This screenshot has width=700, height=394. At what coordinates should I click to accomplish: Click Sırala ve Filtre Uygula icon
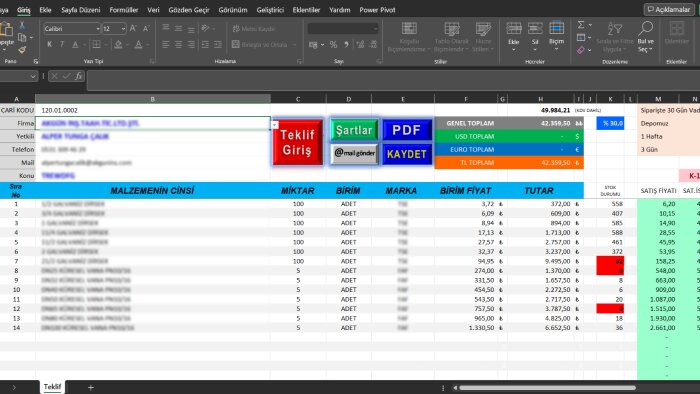coord(615,29)
